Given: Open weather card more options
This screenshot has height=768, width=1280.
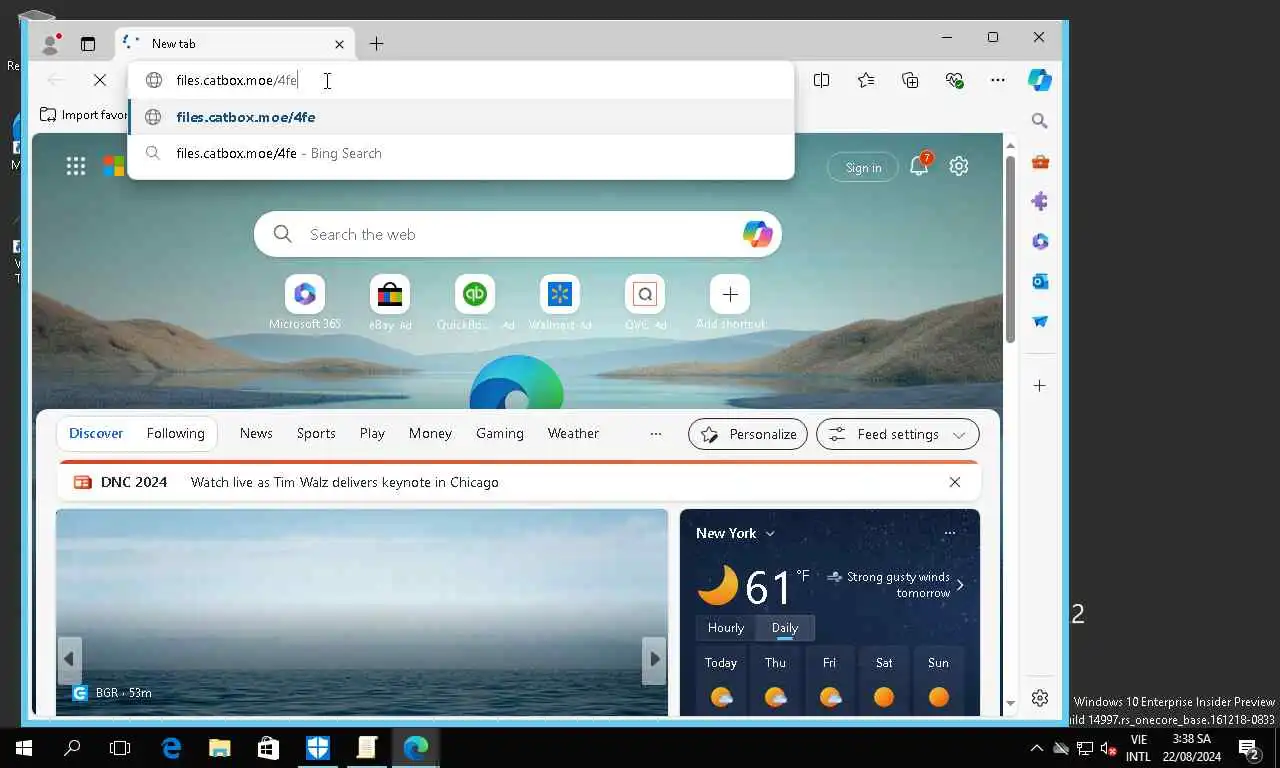Looking at the screenshot, I should (949, 533).
